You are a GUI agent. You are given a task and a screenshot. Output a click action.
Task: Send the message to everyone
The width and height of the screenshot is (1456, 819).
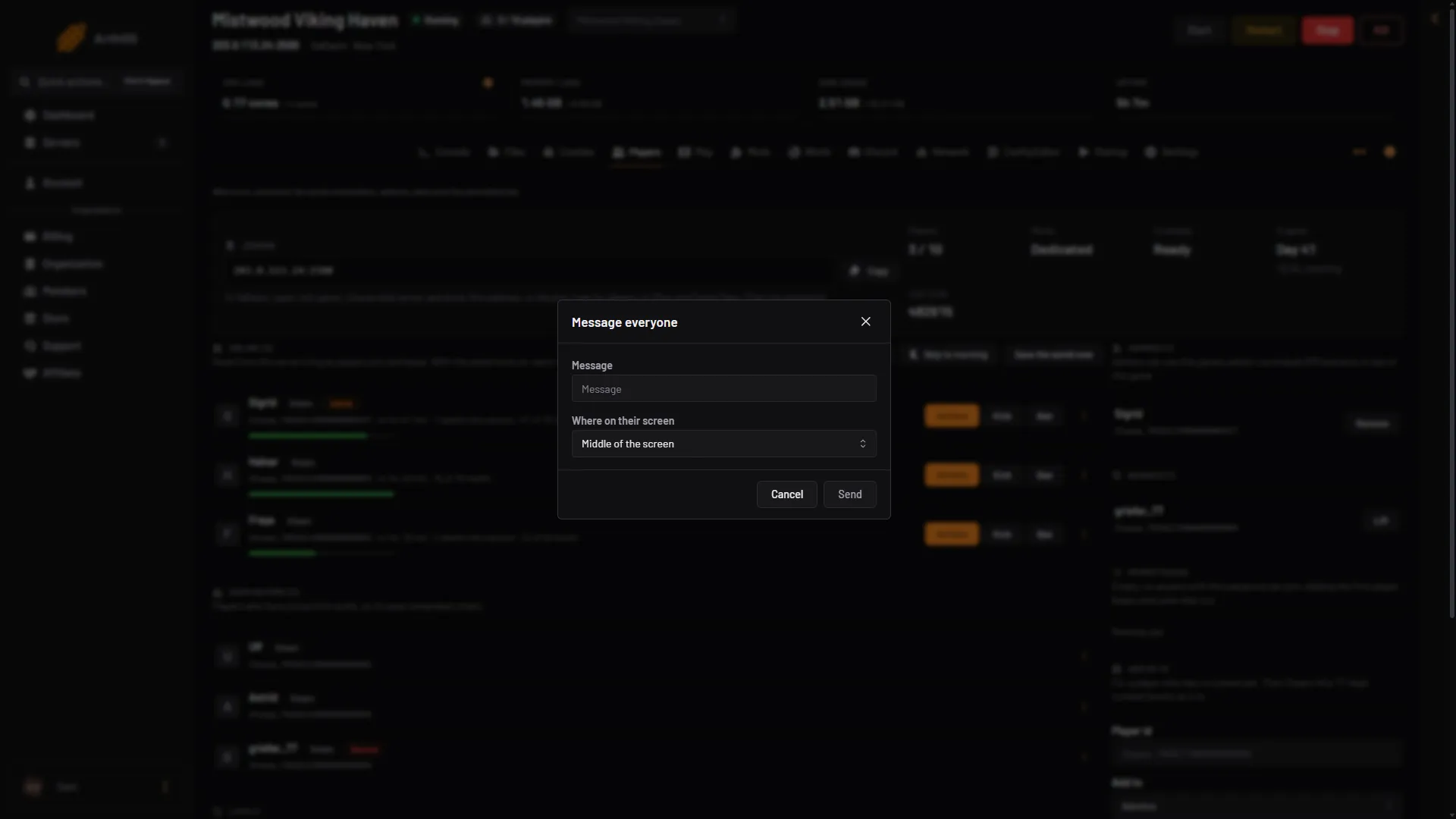849,494
